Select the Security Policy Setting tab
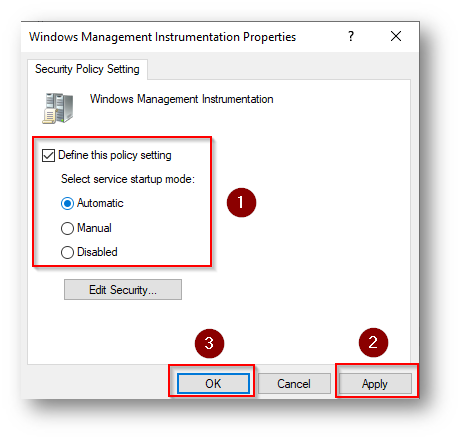 (87, 69)
